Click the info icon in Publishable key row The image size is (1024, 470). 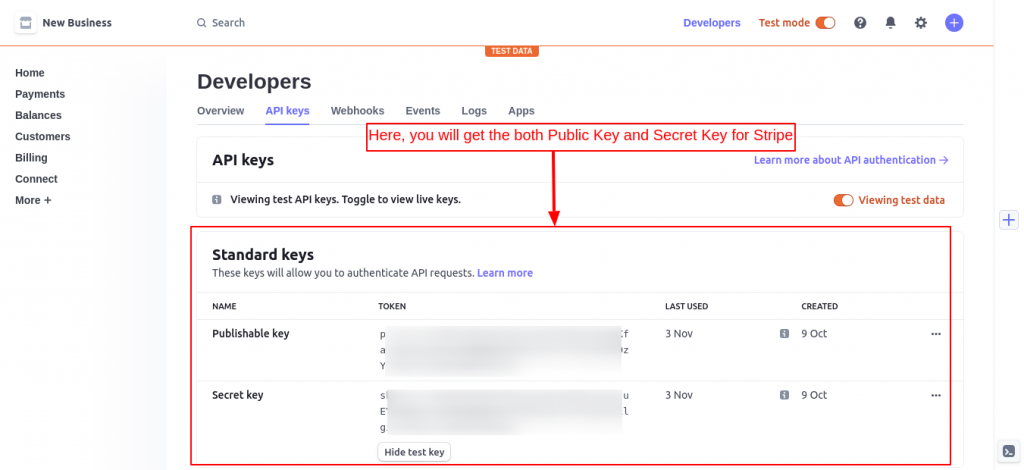pos(784,334)
